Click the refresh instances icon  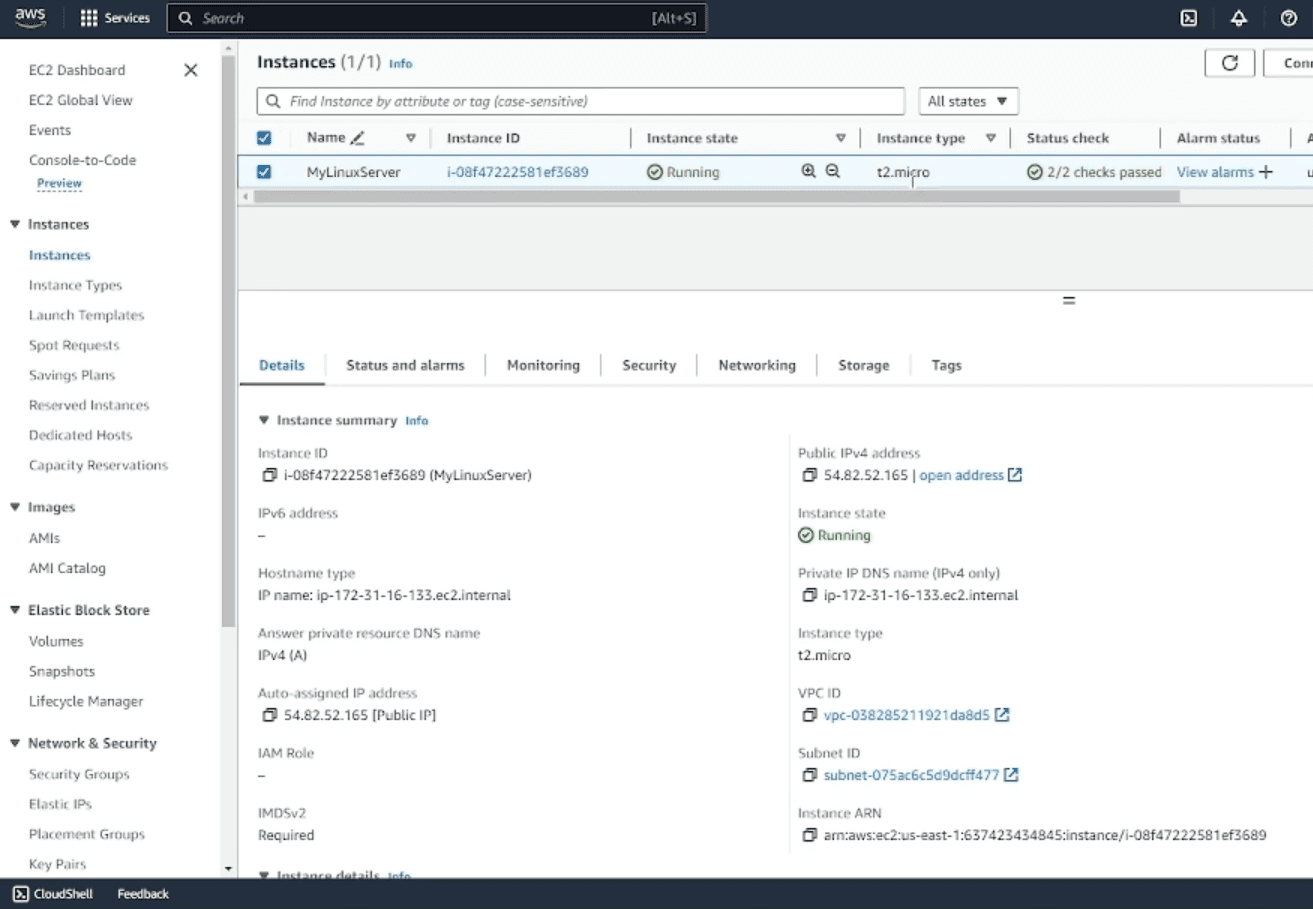(x=1229, y=62)
